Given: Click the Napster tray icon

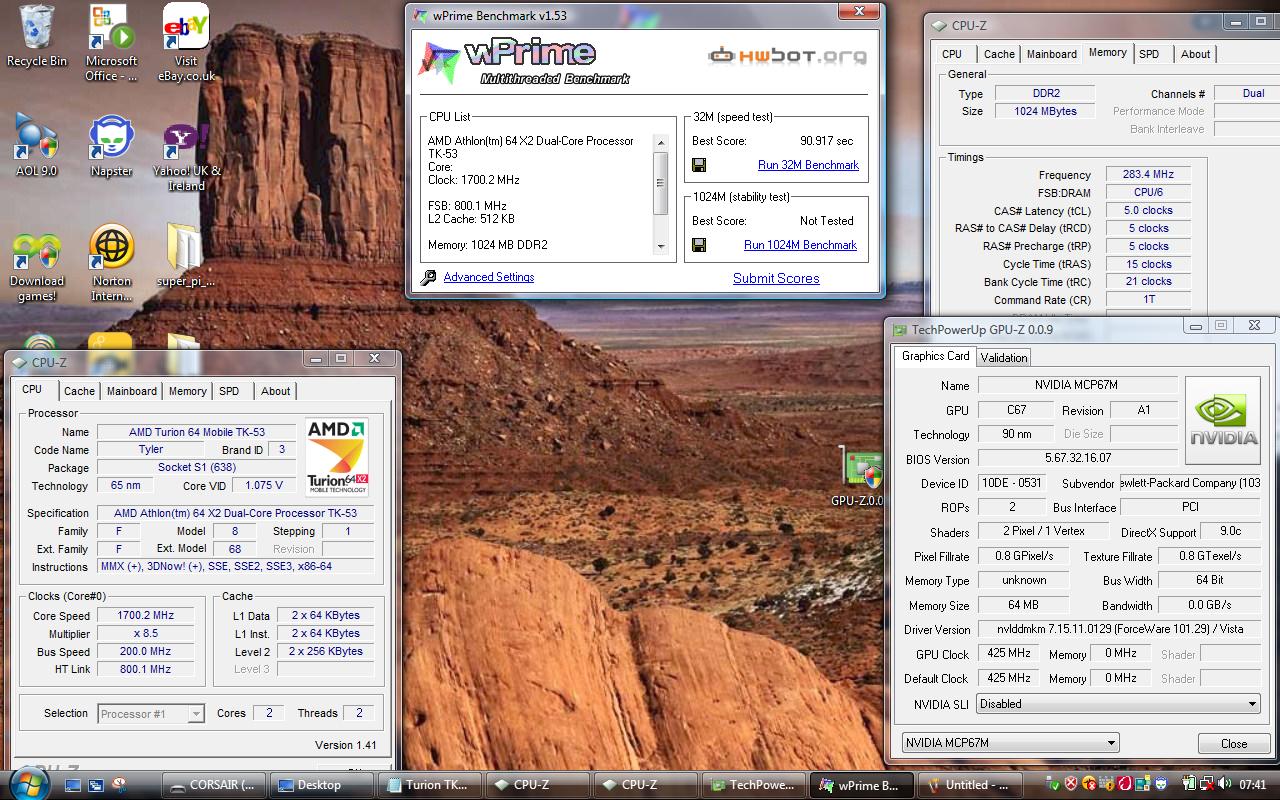Looking at the screenshot, I should pyautogui.click(x=1161, y=784).
